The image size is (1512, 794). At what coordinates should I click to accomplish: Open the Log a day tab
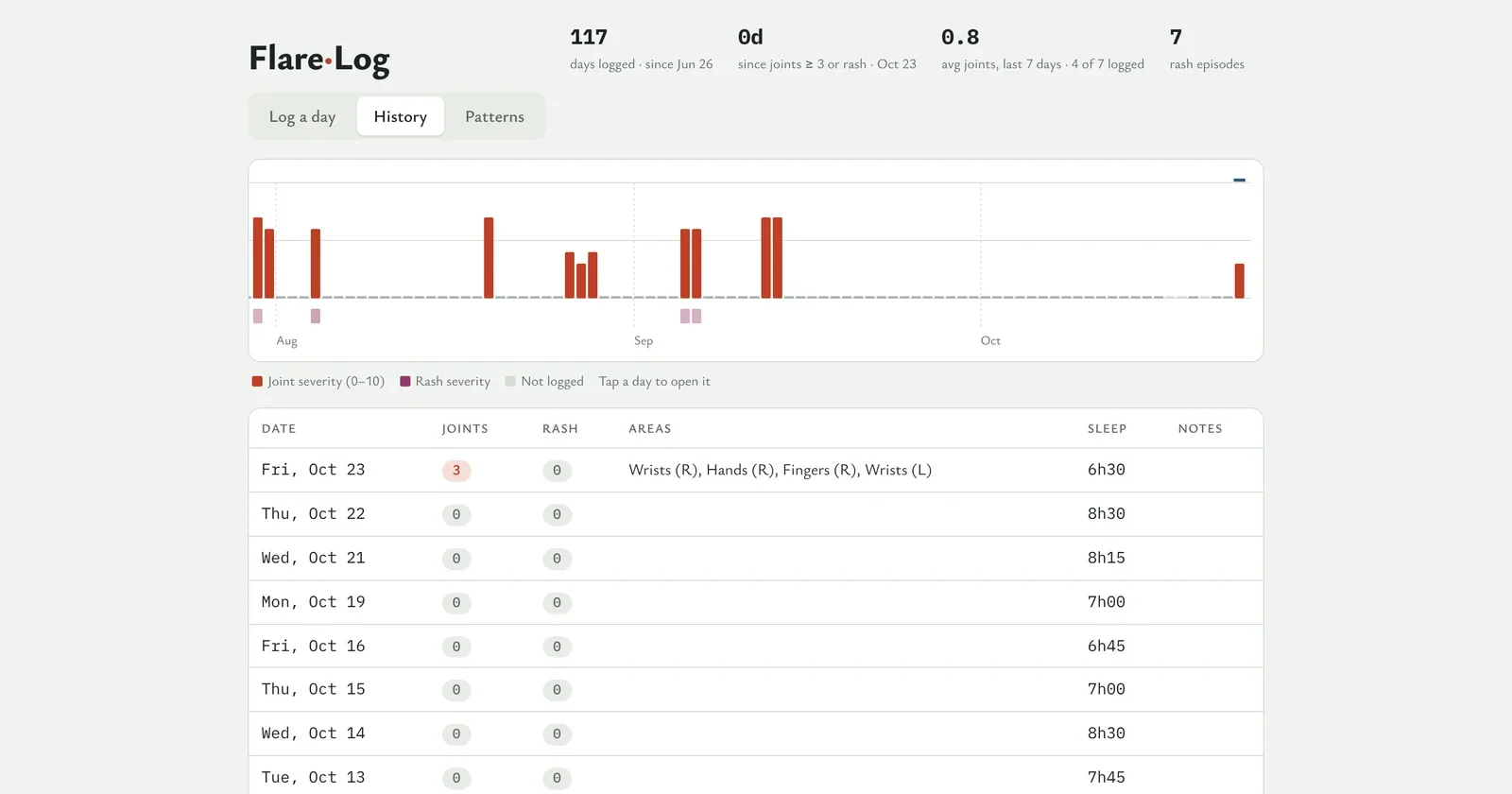(302, 116)
